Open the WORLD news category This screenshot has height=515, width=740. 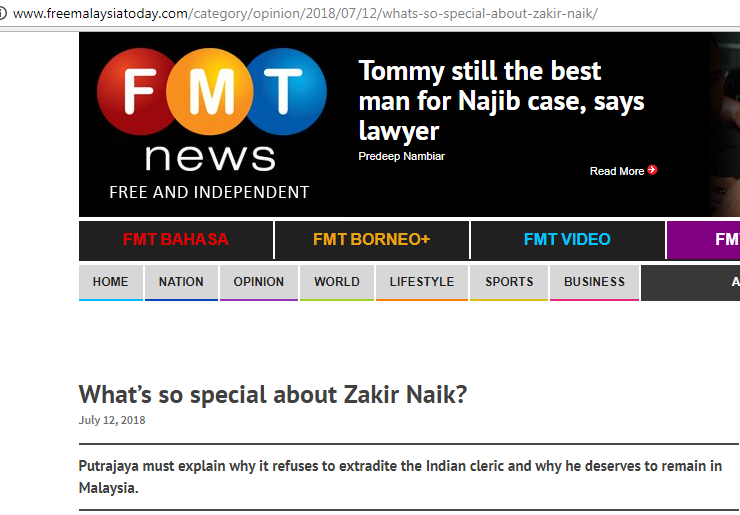(x=337, y=282)
